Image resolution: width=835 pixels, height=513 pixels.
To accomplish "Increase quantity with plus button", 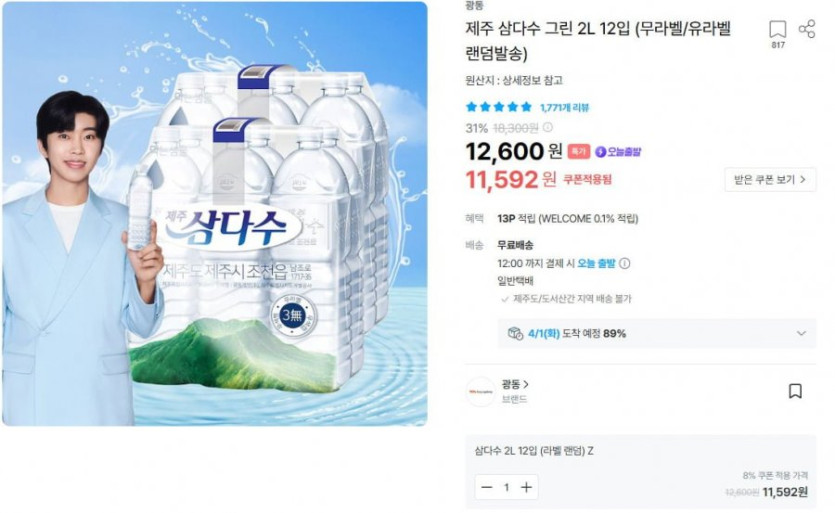I will pos(526,488).
